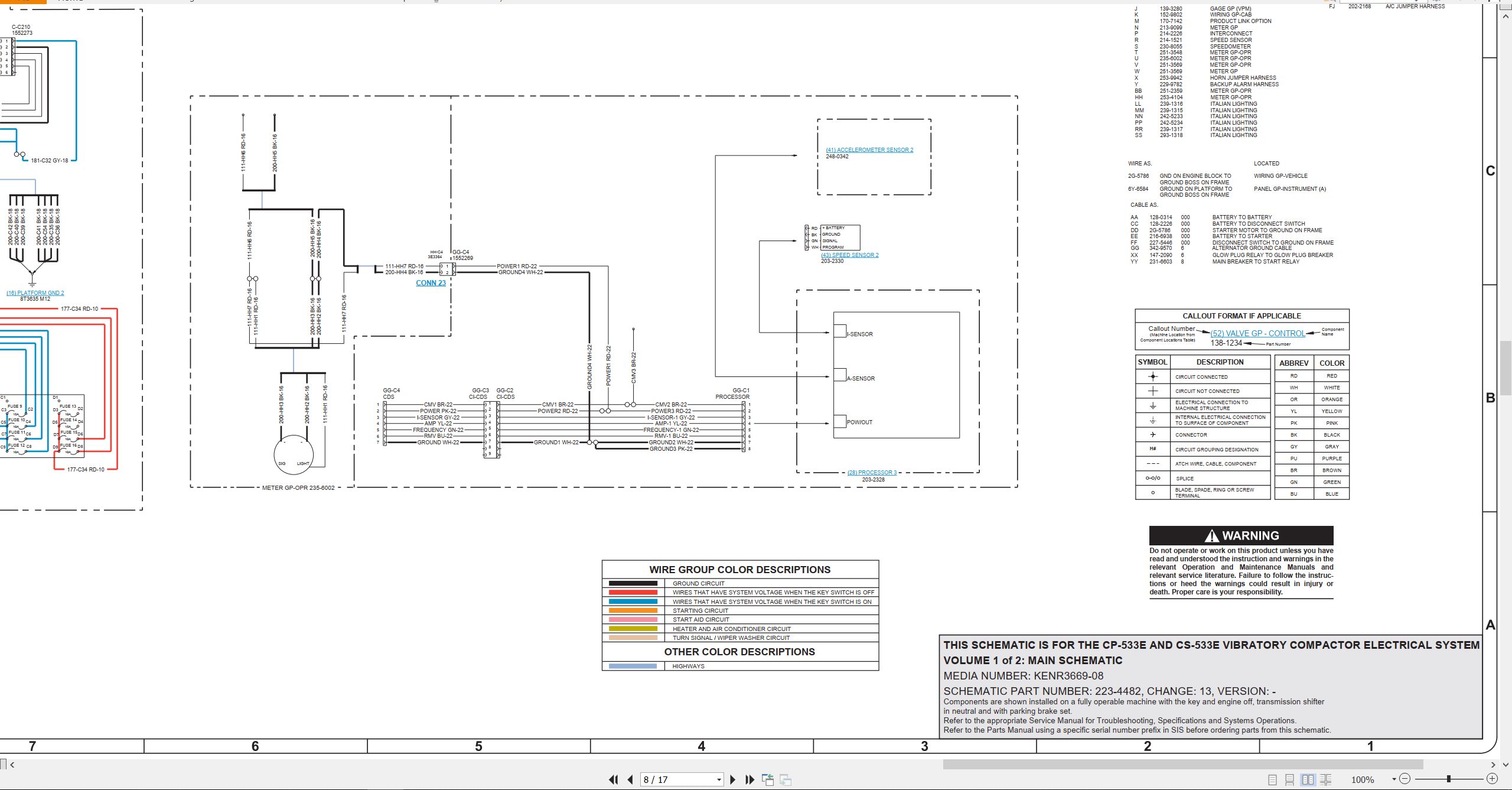Screen dimensions: 1512x790
Task: Click the scroll up arrow
Action: pos(1506,16)
